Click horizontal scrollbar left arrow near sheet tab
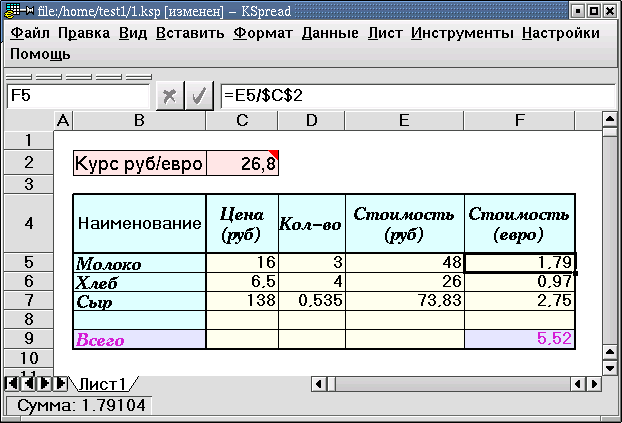This screenshot has height=423, width=622. click(319, 384)
